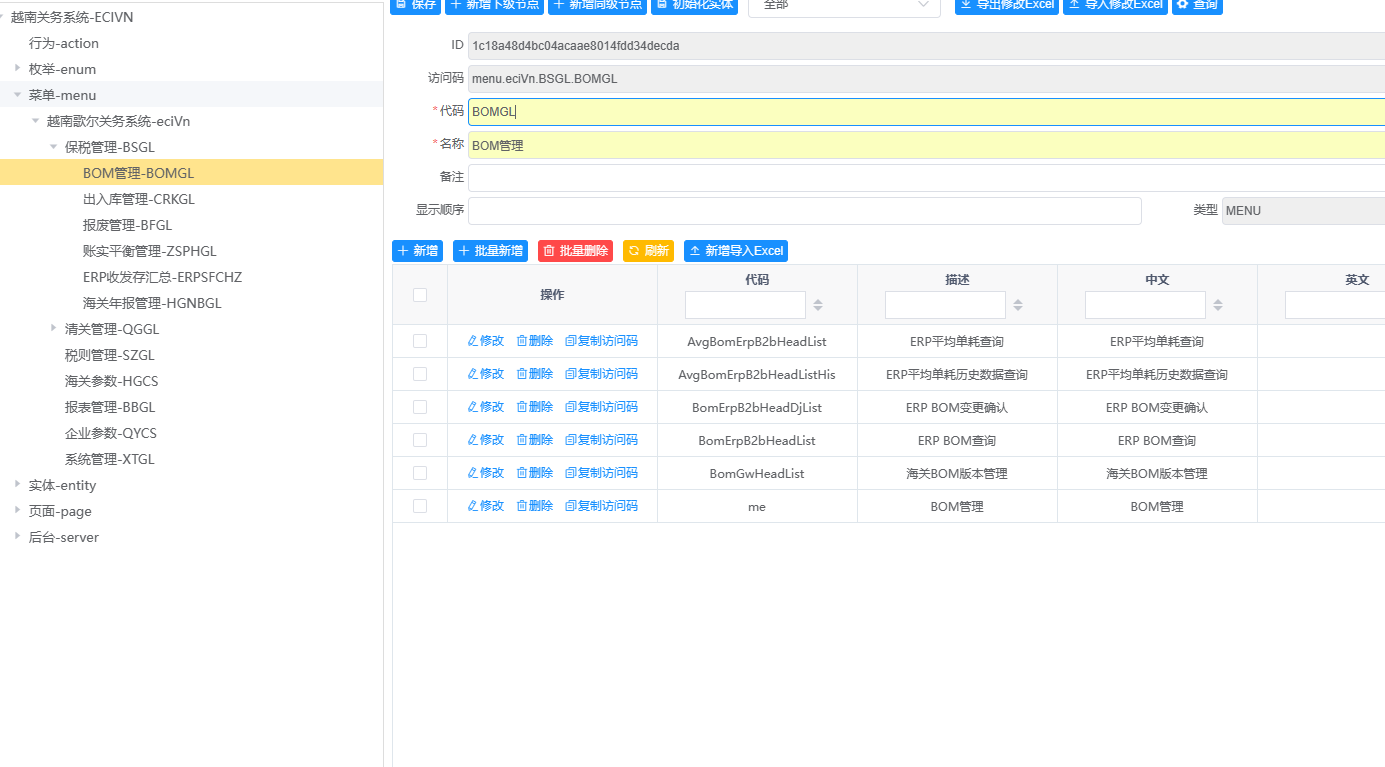Expand the 清关管理-QGGL tree node

click(x=53, y=328)
